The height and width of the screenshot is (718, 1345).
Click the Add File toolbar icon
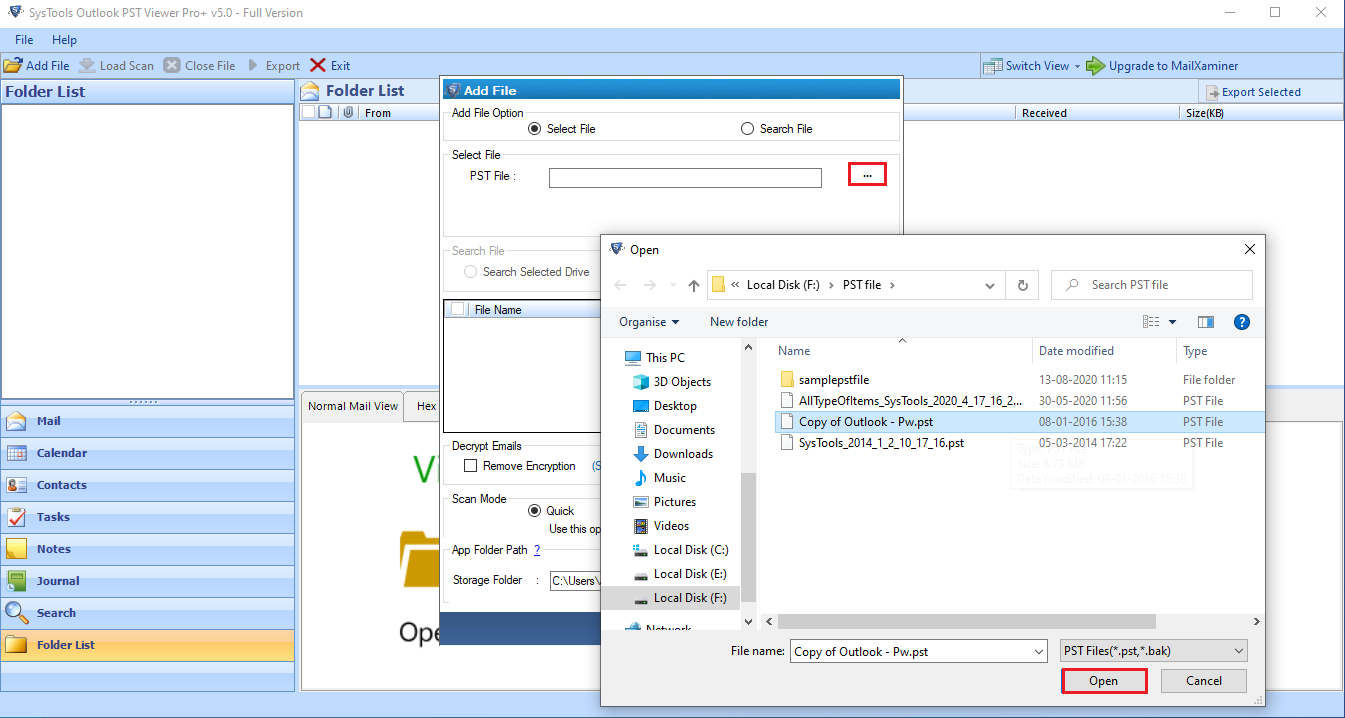[12, 65]
